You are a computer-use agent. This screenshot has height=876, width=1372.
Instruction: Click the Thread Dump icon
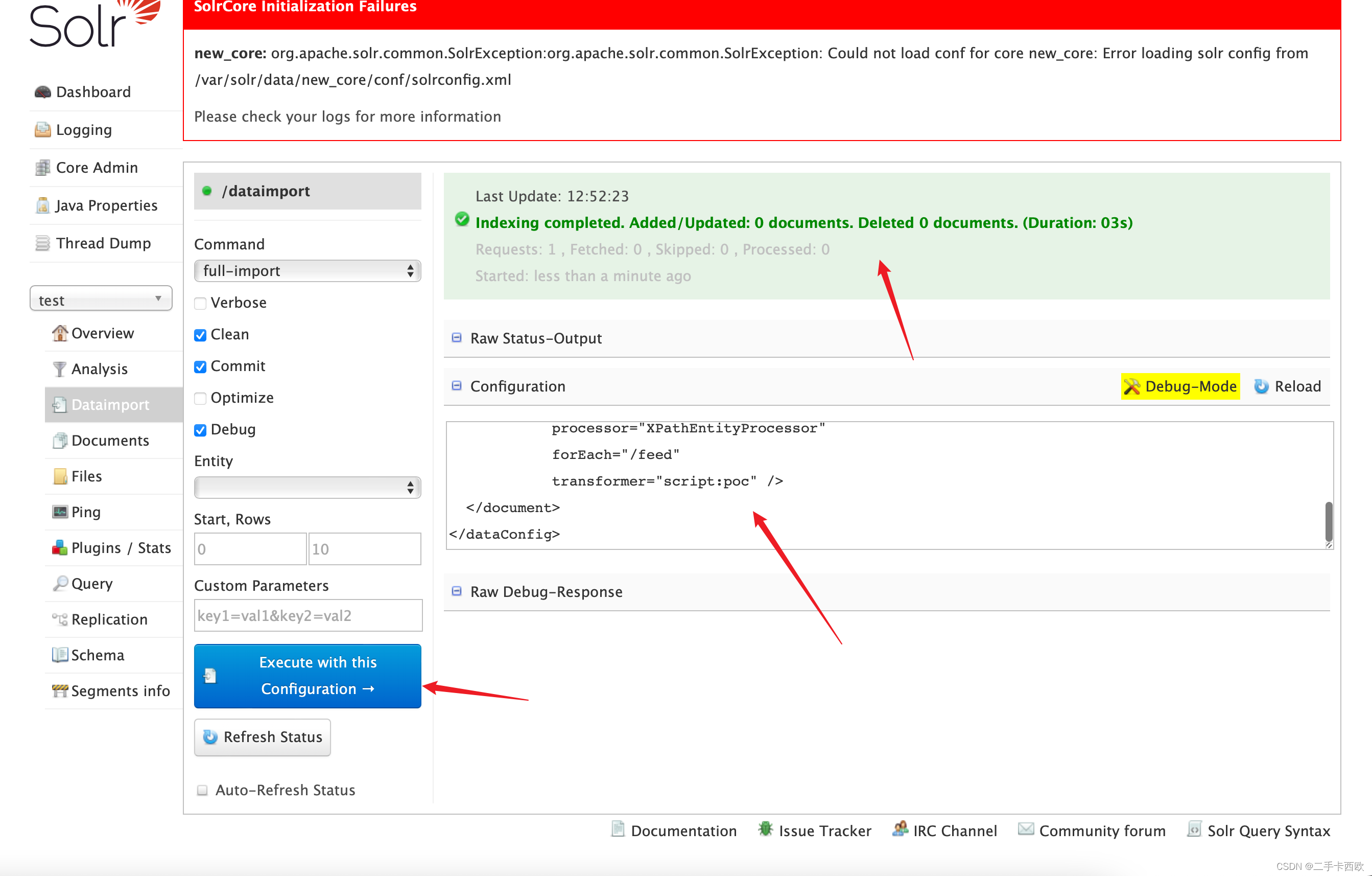tap(42, 243)
